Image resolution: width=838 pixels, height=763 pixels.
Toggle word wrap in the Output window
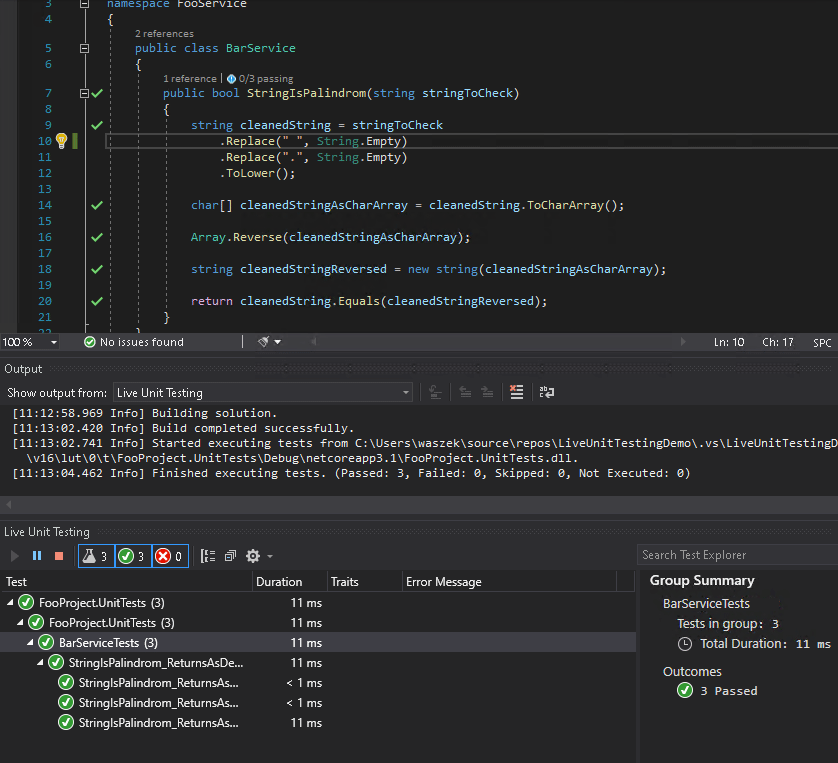(545, 392)
